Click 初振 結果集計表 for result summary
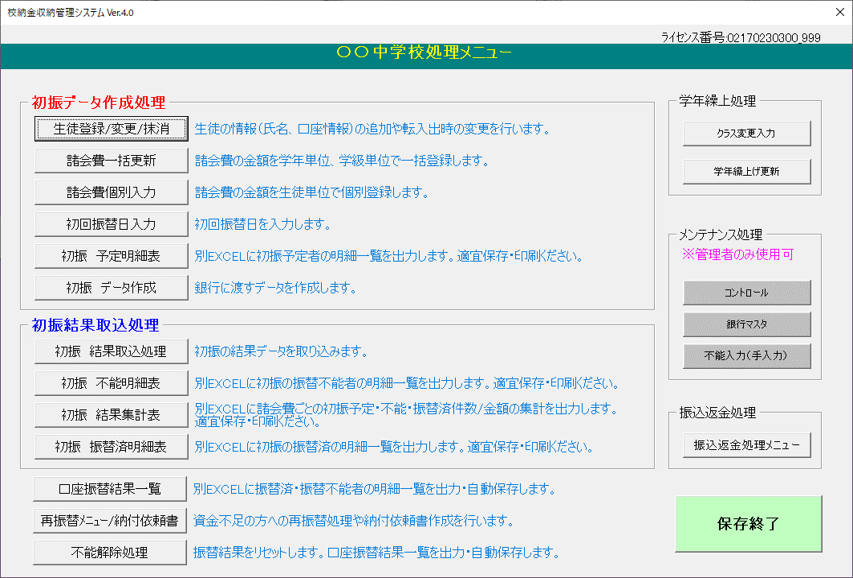Image resolution: width=853 pixels, height=578 pixels. coord(108,414)
